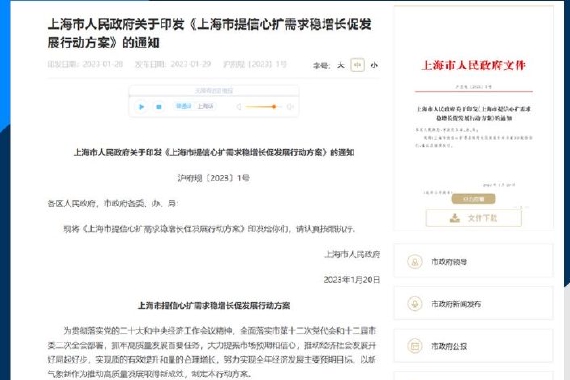Click document number 沪府规〔2023〕1号 in the body
Image resolution: width=570 pixels, height=380 pixels.
[214, 178]
